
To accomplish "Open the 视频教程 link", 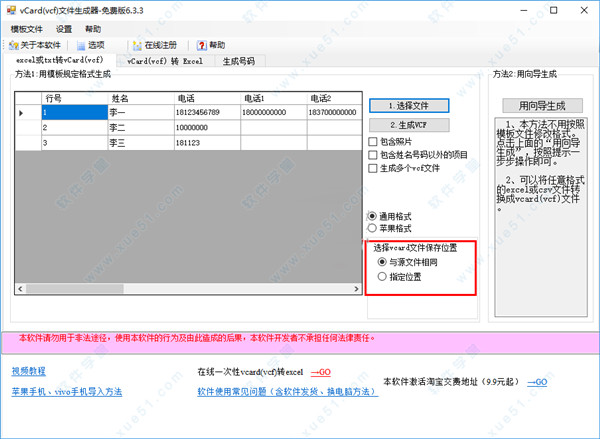I will (x=29, y=370).
